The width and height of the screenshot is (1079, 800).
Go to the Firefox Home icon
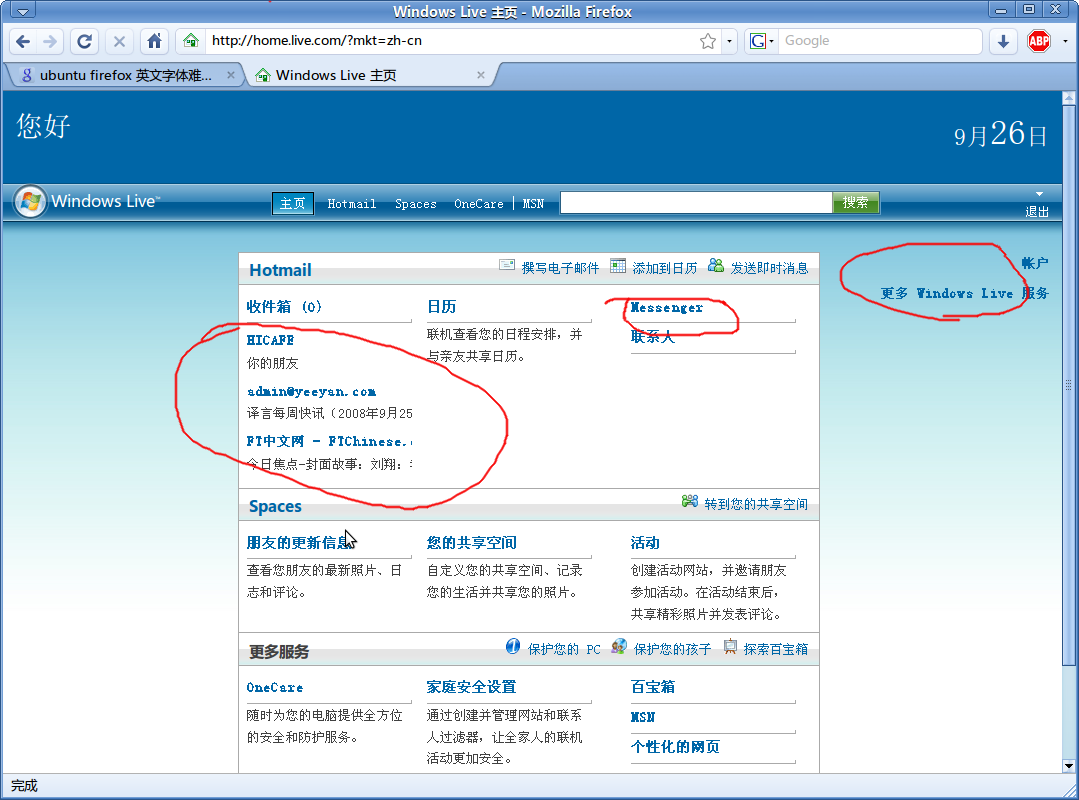click(155, 41)
